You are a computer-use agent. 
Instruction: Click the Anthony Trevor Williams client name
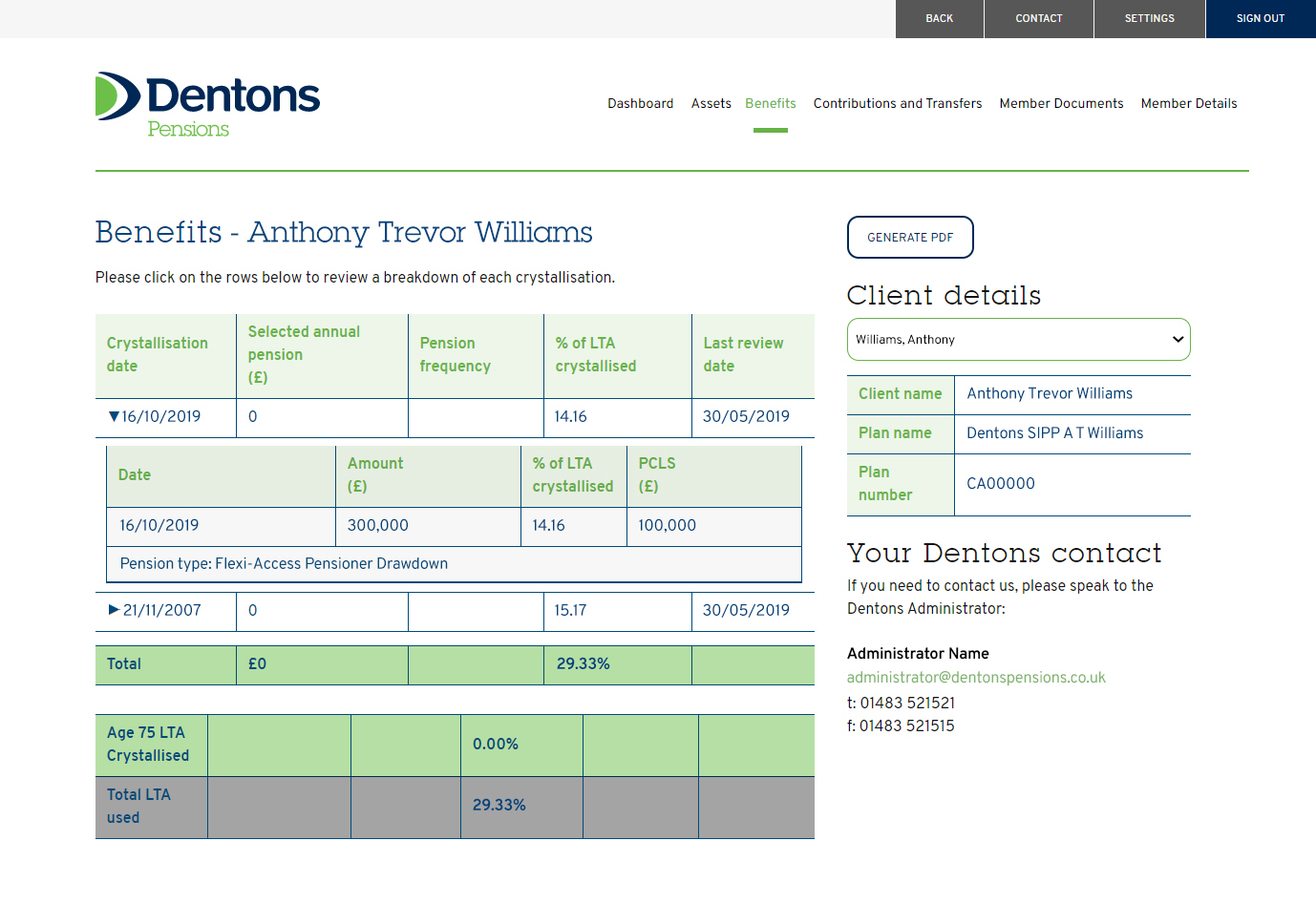click(1050, 393)
